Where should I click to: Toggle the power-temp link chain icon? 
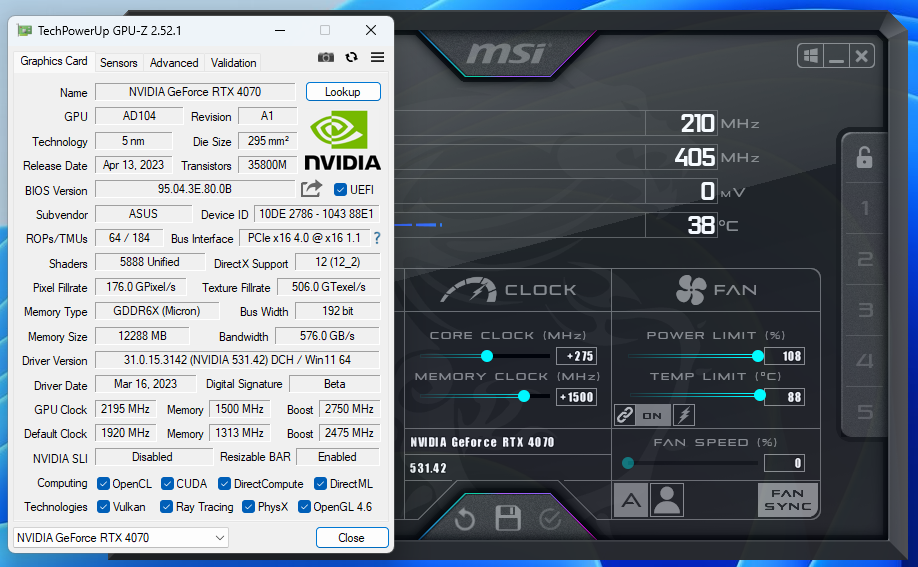tap(625, 415)
